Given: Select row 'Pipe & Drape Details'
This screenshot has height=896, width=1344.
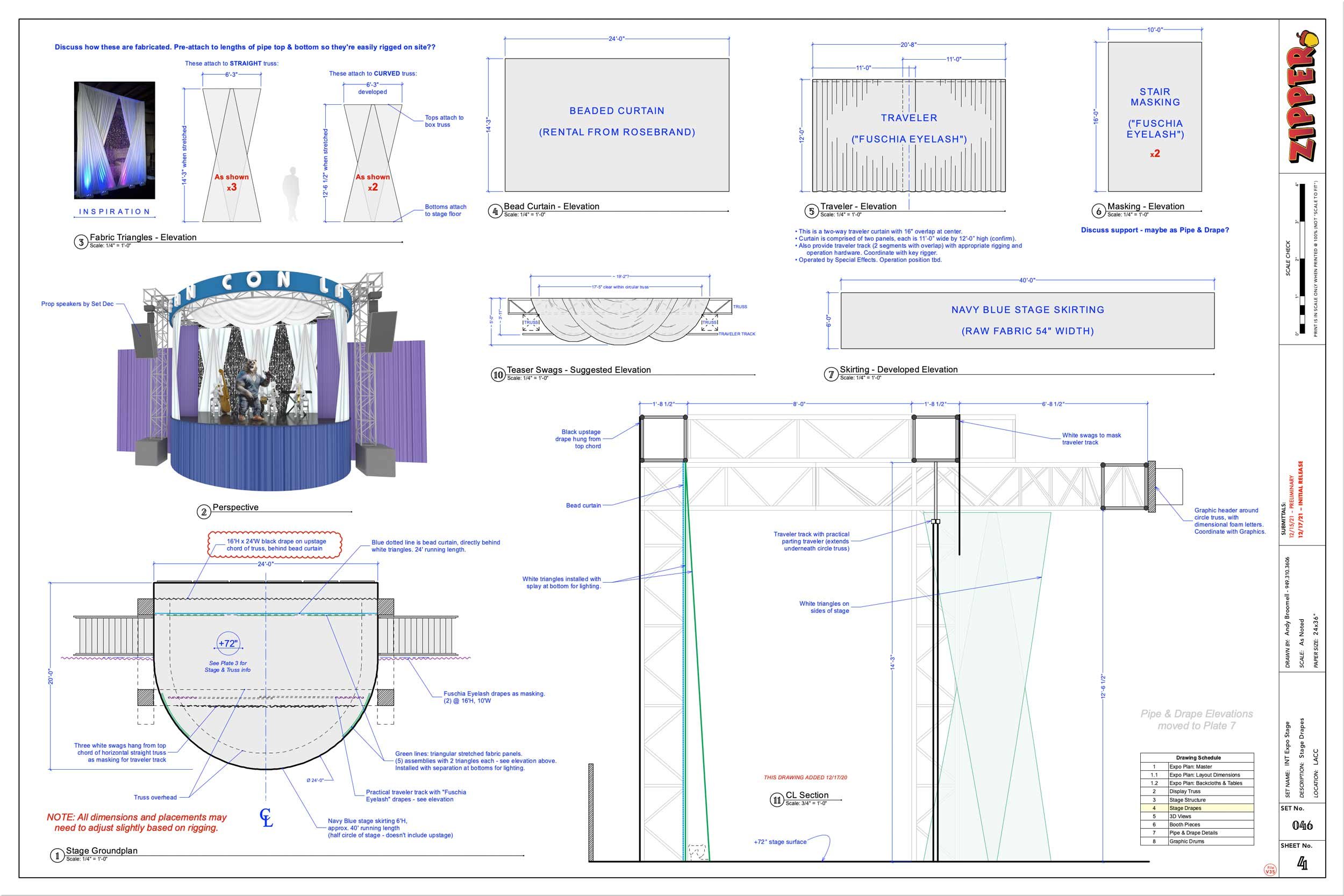Looking at the screenshot, I should tap(1197, 833).
